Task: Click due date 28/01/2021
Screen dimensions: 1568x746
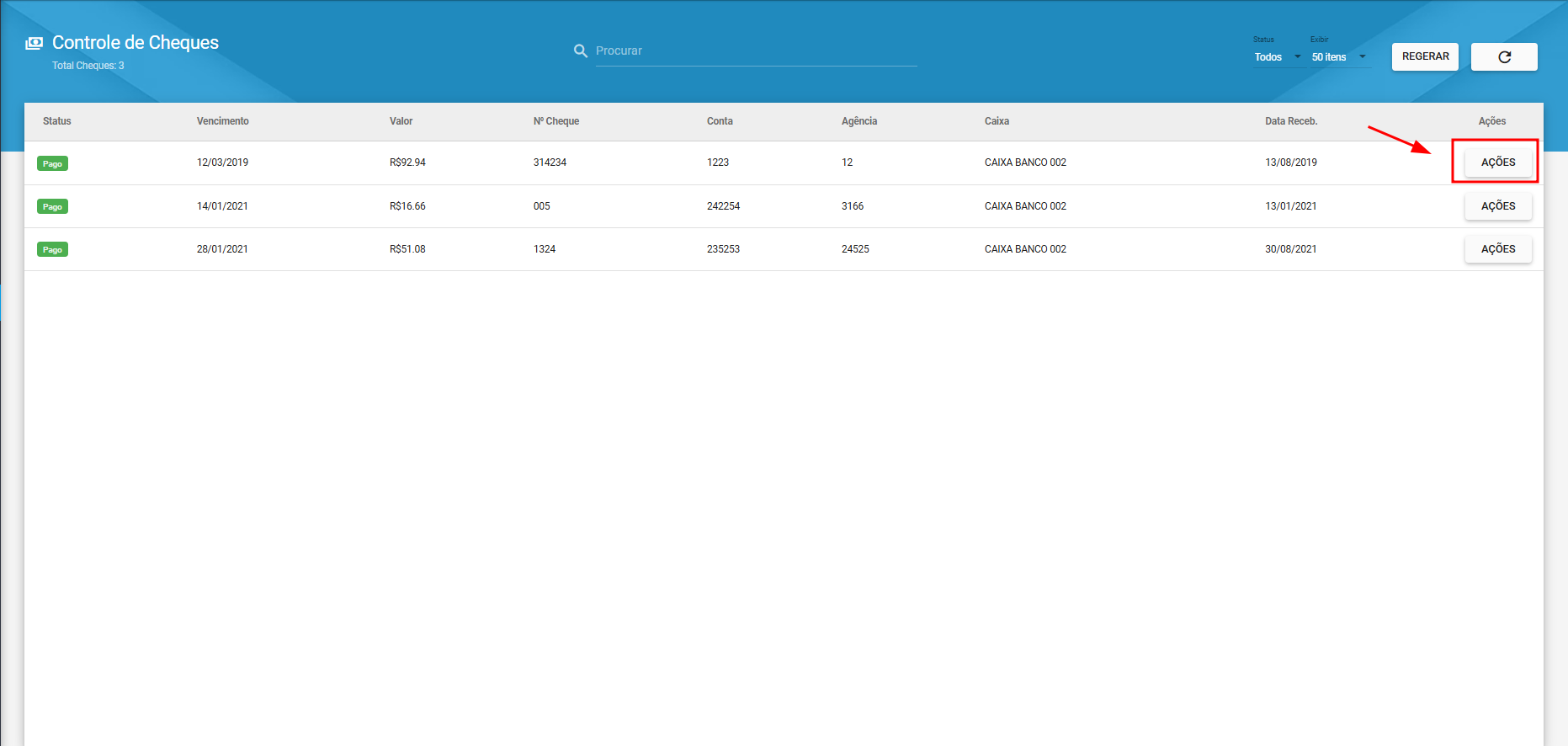Action: 222,249
